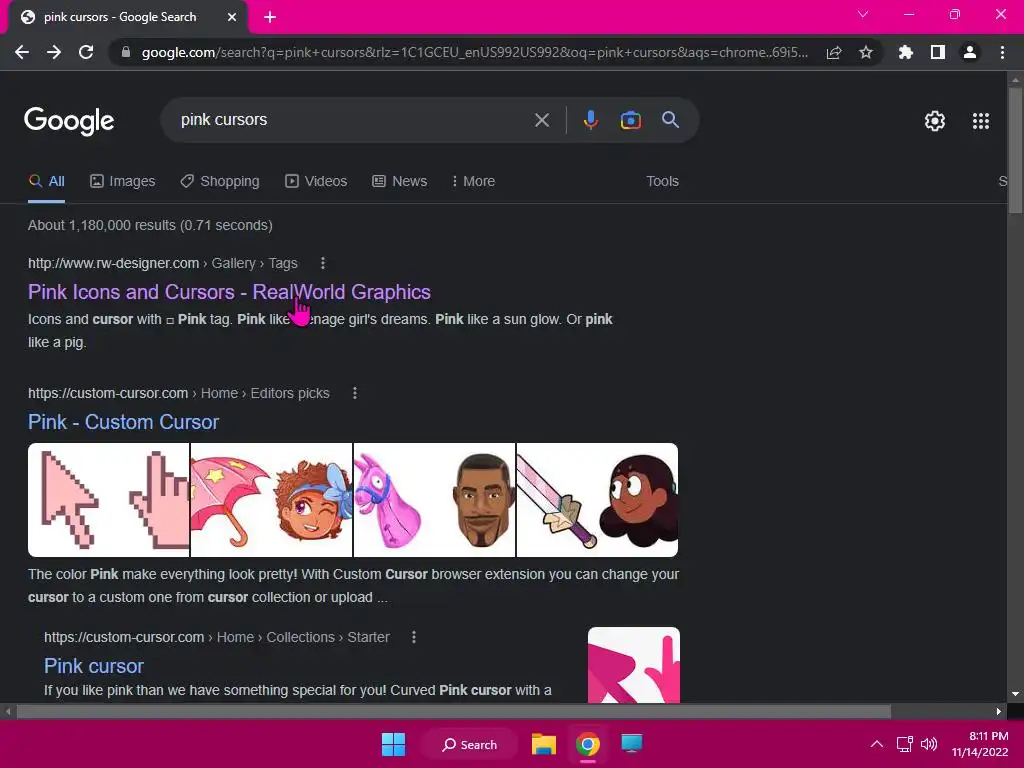Open search Tools options

[662, 182]
